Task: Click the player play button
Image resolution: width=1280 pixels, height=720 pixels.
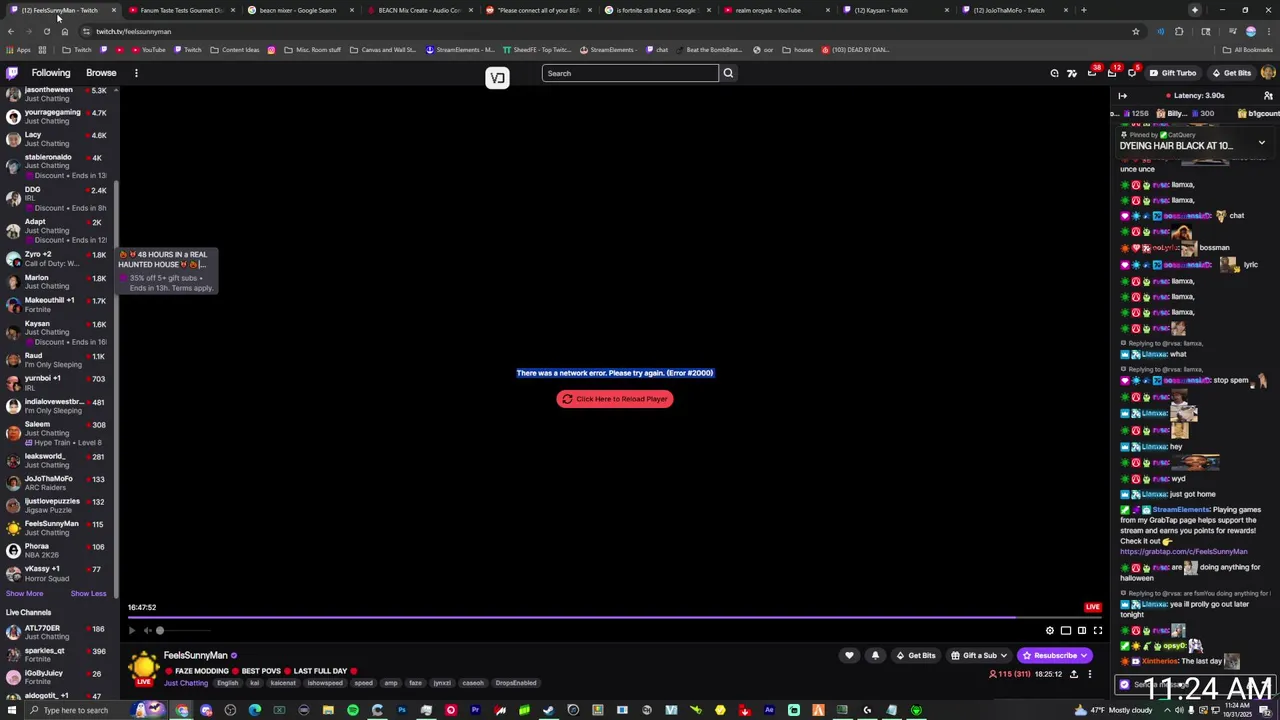Action: point(131,630)
